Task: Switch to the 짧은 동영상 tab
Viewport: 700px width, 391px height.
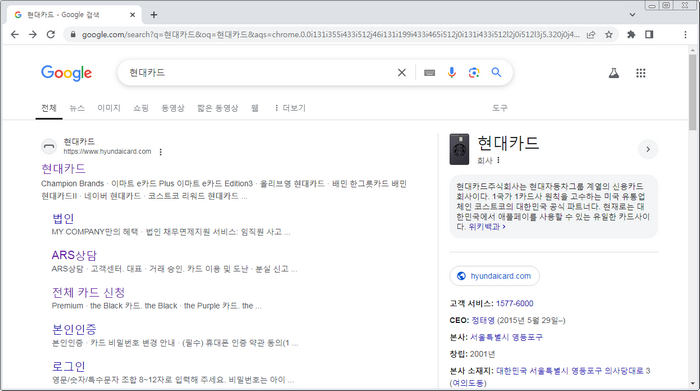Action: coord(218,108)
